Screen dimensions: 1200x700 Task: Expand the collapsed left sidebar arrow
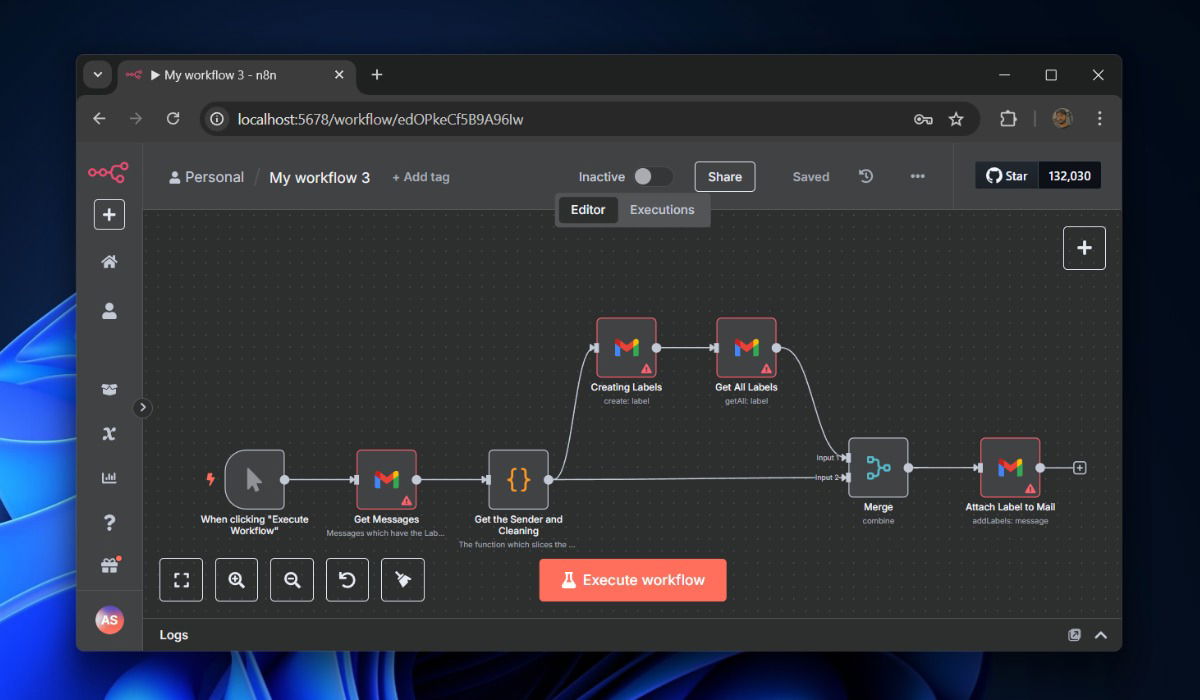pos(142,407)
